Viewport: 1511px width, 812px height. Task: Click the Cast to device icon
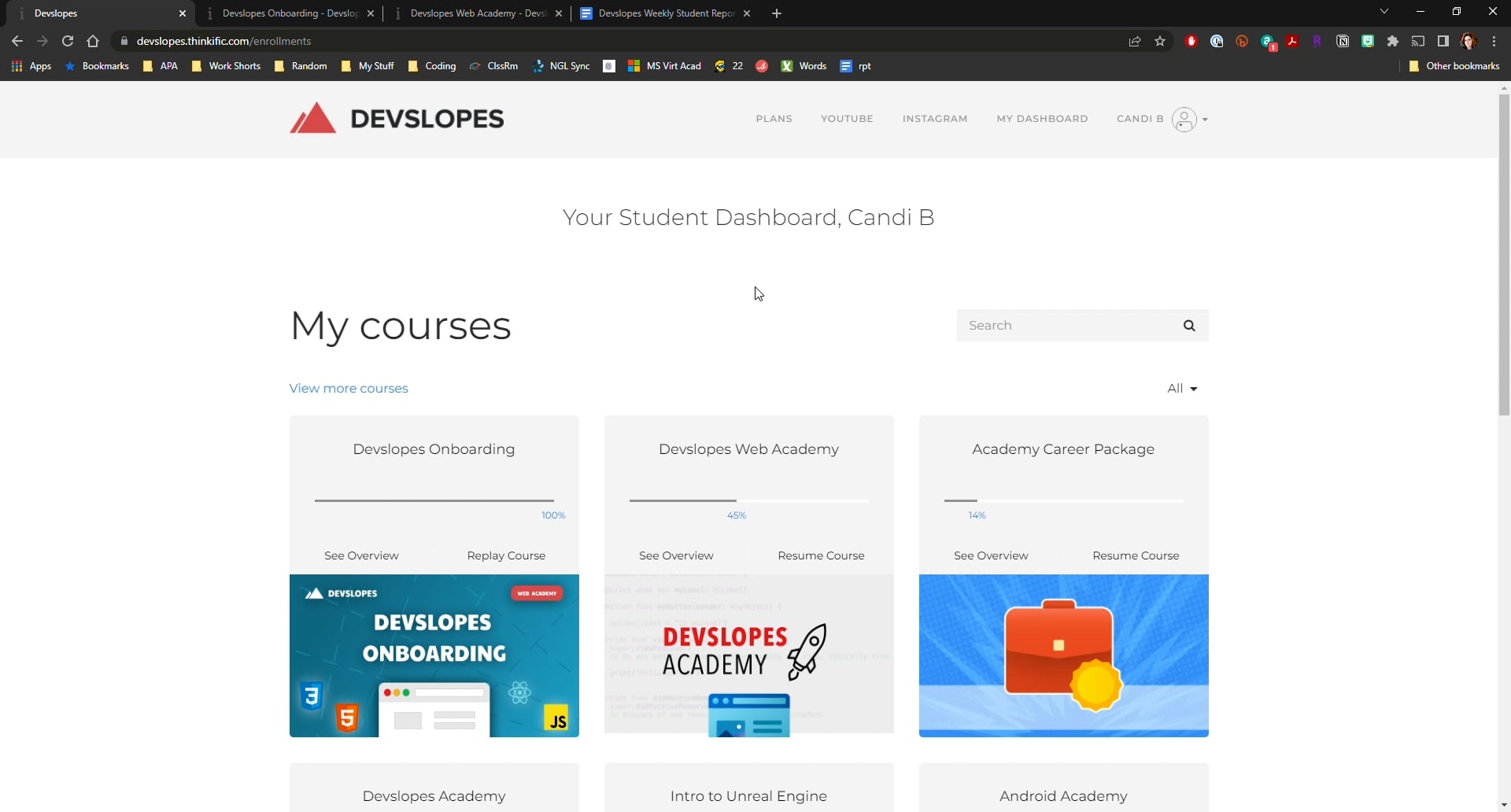click(1418, 41)
